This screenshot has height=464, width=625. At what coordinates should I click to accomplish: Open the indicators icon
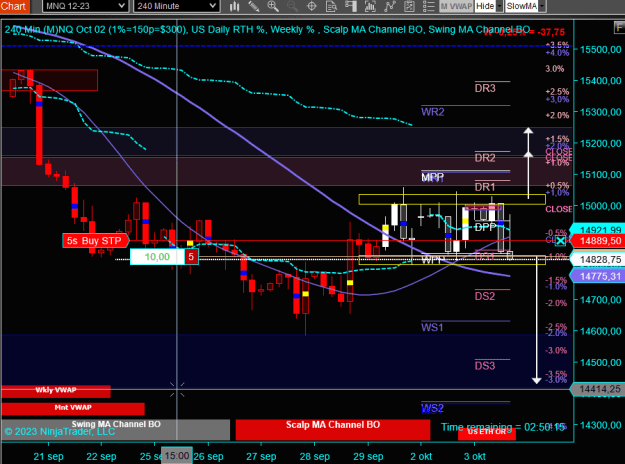pyautogui.click(x=389, y=6)
